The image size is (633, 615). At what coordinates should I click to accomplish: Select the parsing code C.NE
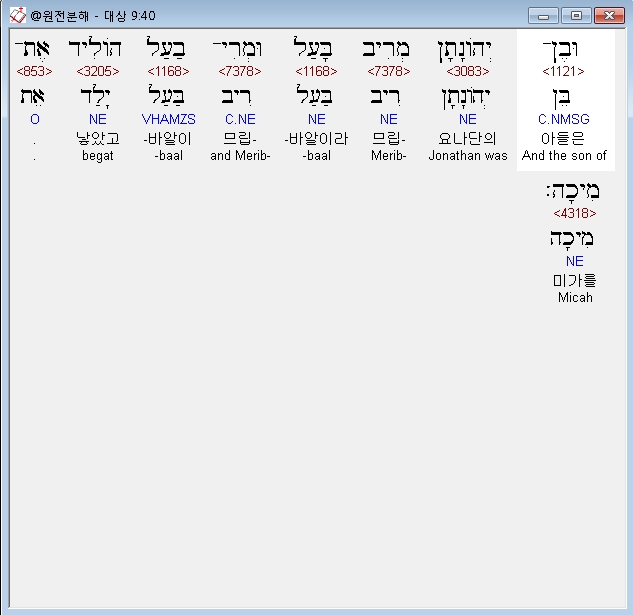(240, 119)
